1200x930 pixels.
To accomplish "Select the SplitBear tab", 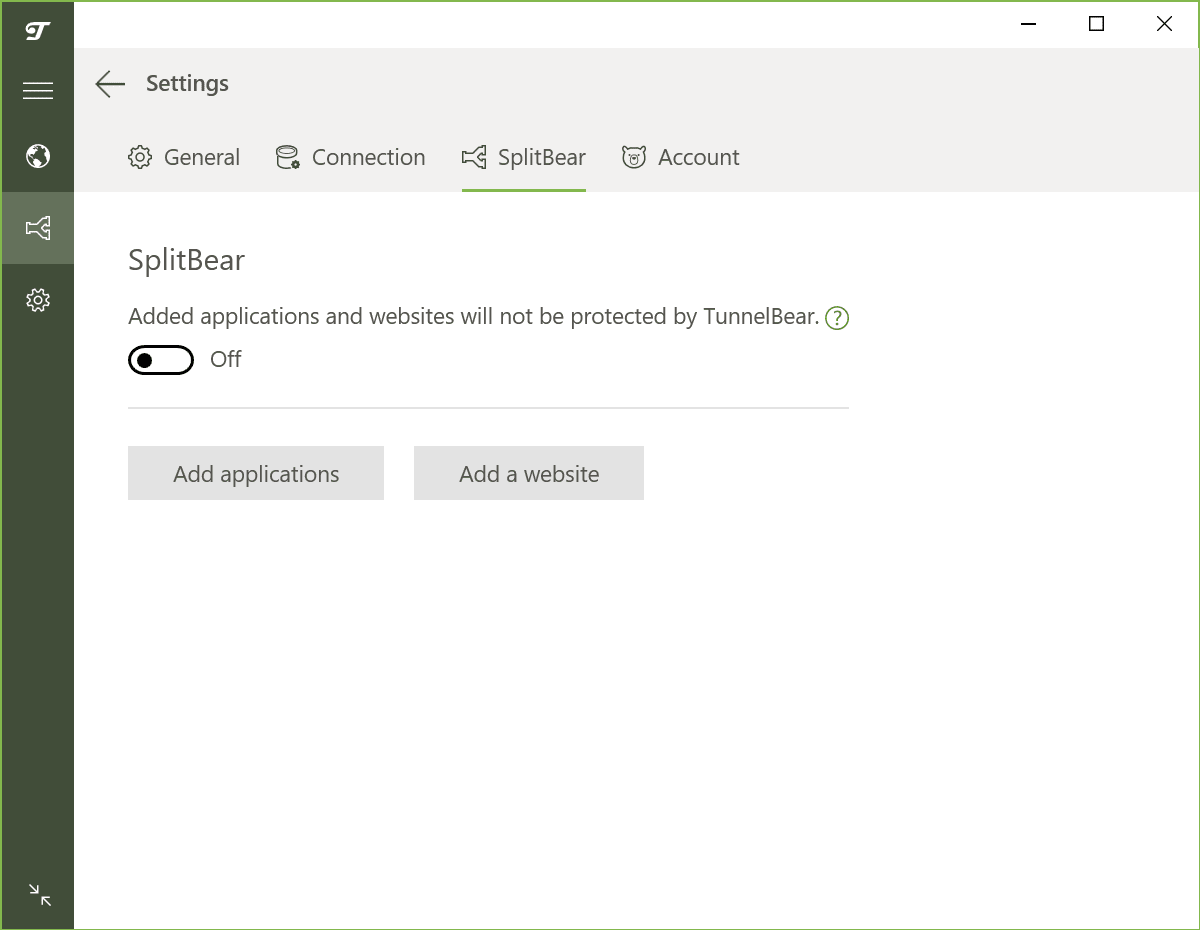I will click(x=524, y=157).
